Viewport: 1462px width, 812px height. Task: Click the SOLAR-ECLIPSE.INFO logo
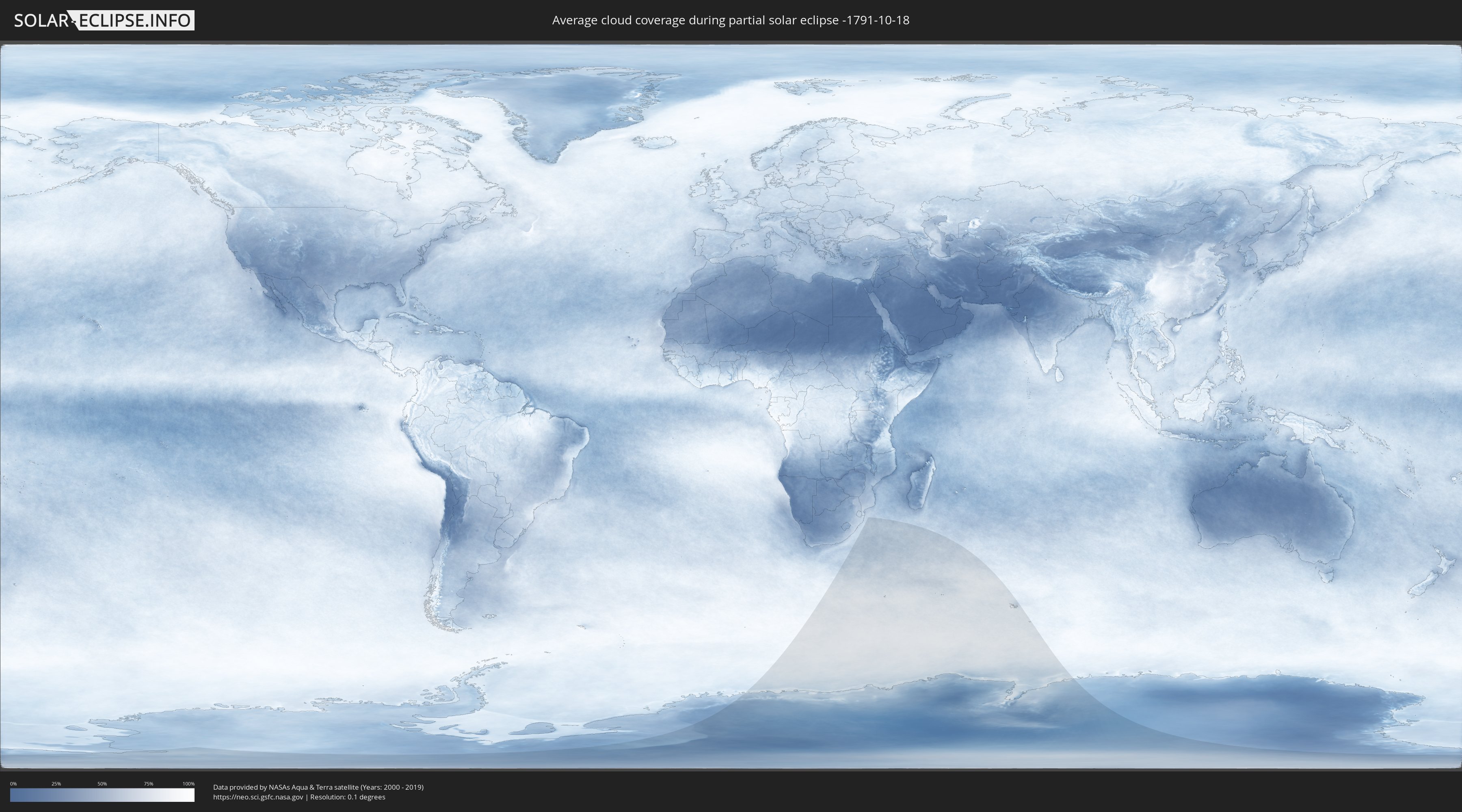104,20
